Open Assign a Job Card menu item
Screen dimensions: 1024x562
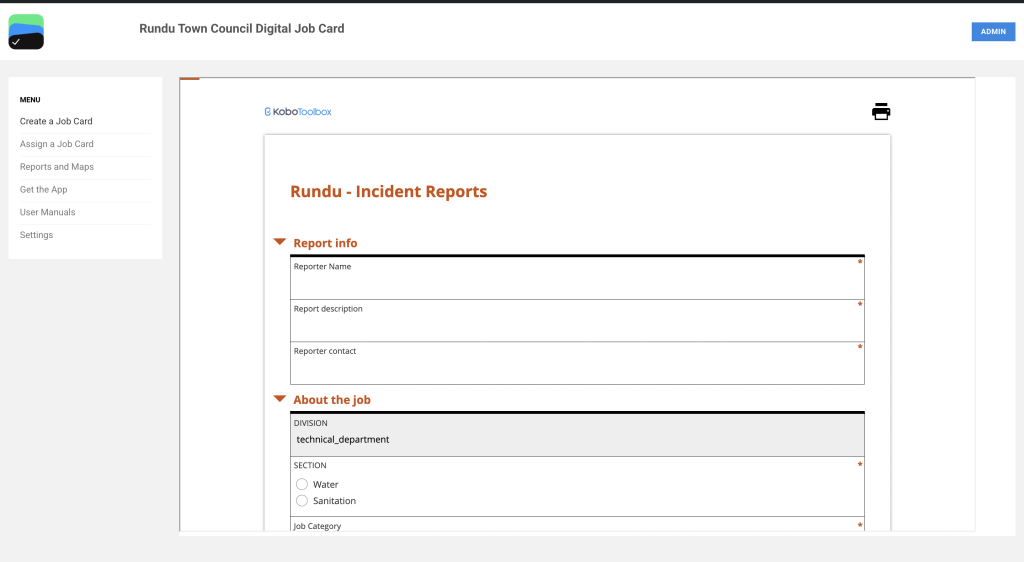pos(57,144)
